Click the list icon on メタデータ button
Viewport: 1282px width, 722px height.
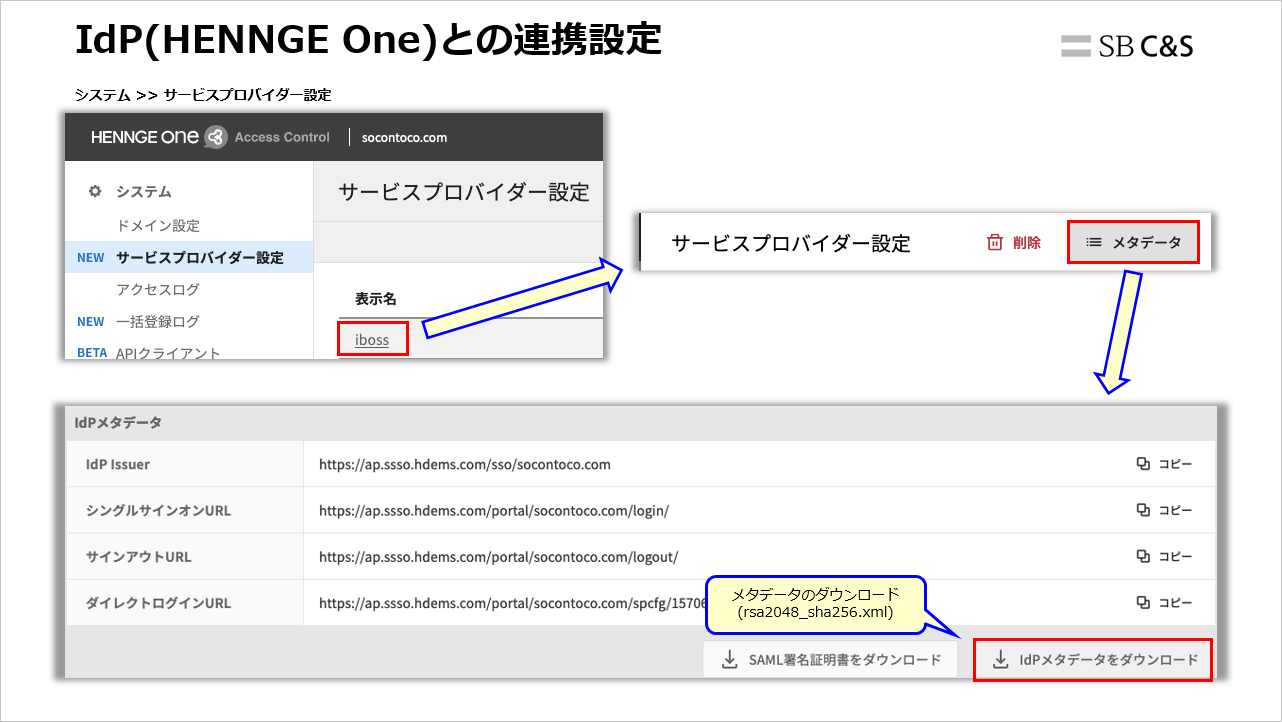click(x=1094, y=242)
